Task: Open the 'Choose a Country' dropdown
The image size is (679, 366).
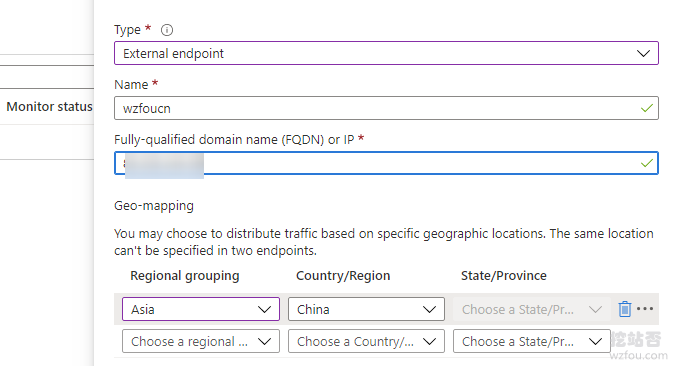Action: pyautogui.click(x=366, y=341)
